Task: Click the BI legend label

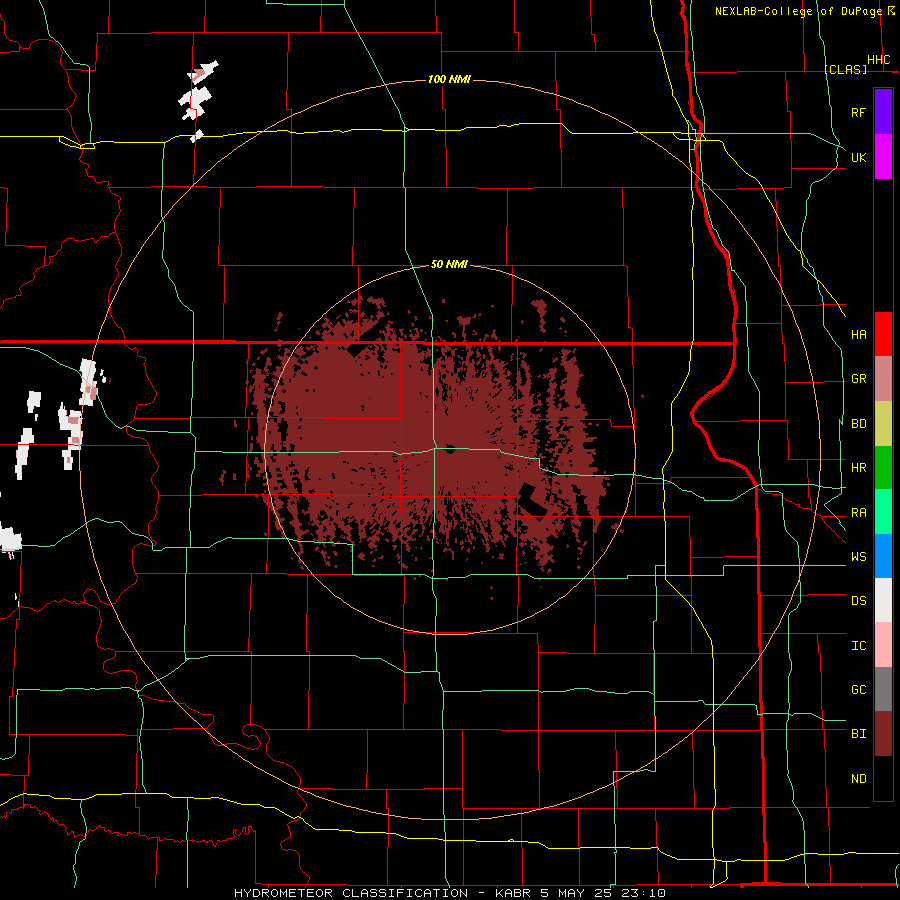Action: [x=859, y=734]
